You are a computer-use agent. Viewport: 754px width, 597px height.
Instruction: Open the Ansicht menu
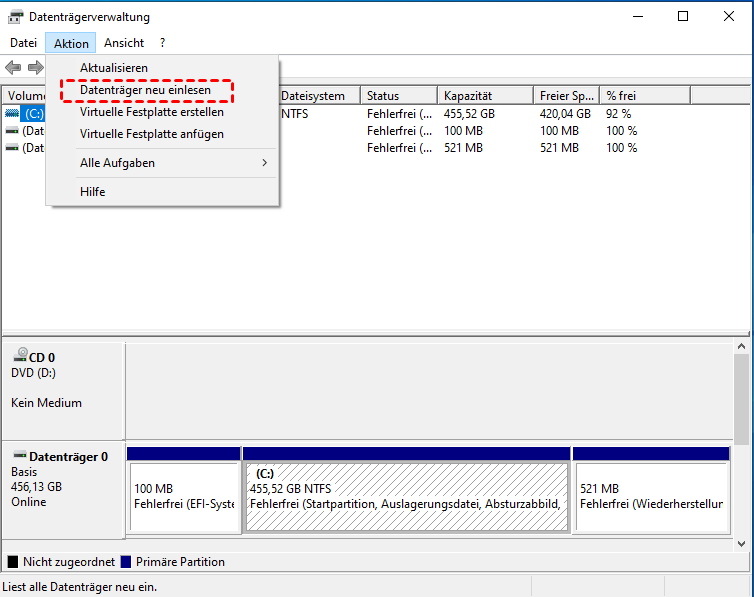point(124,43)
